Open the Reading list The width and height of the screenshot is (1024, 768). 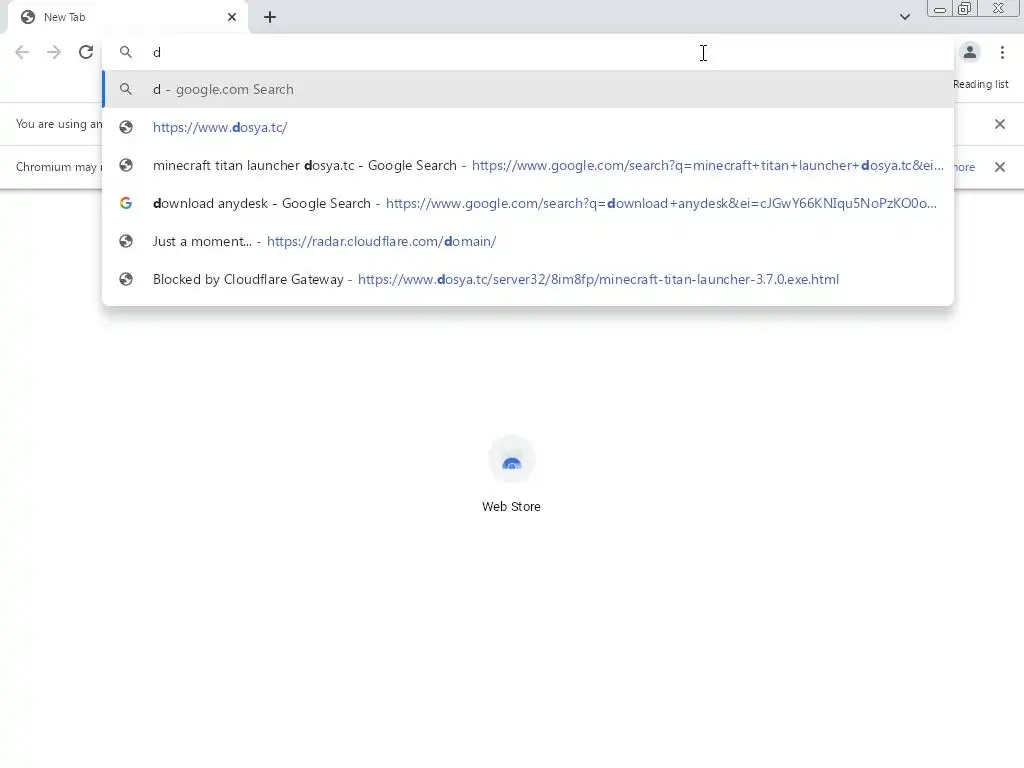[x=980, y=84]
